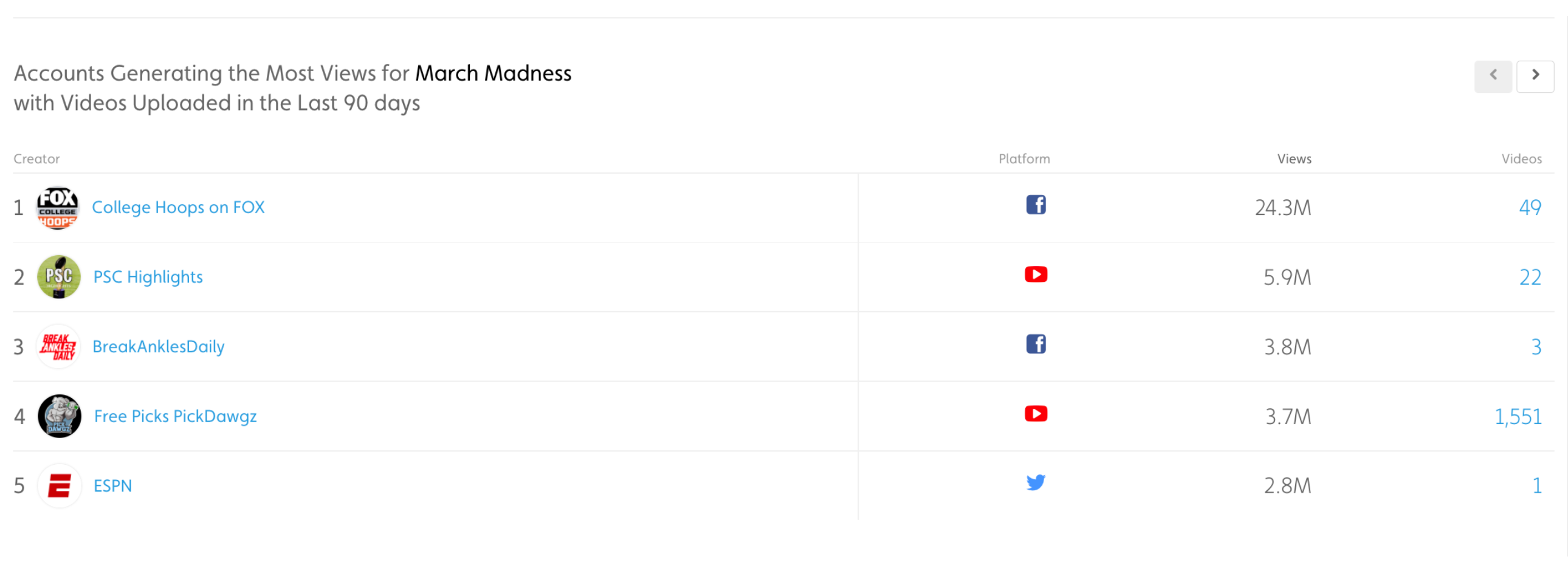Open the 22 videos count link
The width and height of the screenshot is (1568, 565).
coord(1530,278)
